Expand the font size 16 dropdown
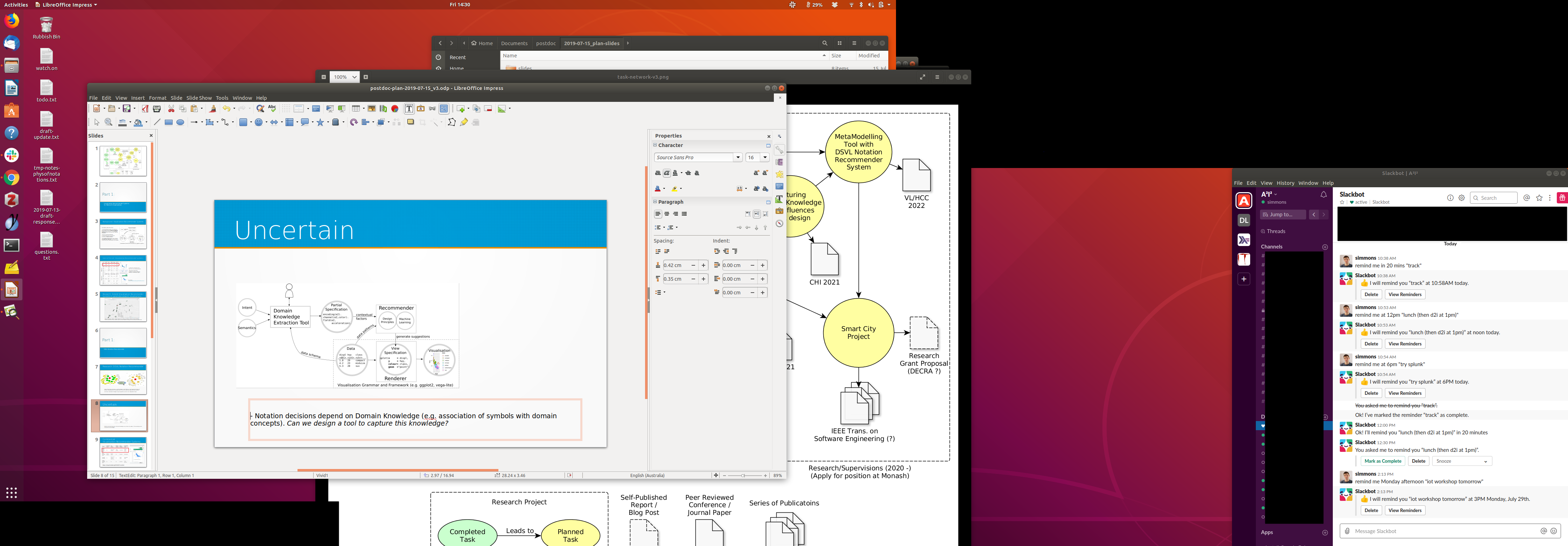This screenshot has height=546, width=1568. (764, 157)
